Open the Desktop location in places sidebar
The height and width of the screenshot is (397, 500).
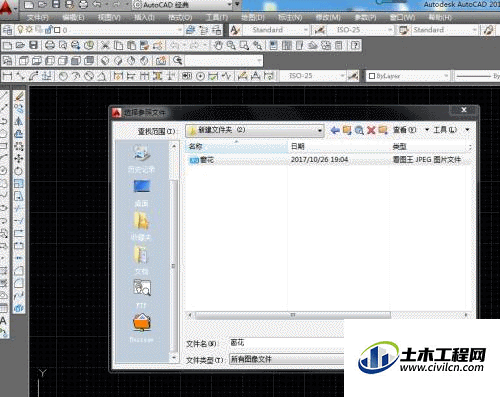tap(142, 192)
